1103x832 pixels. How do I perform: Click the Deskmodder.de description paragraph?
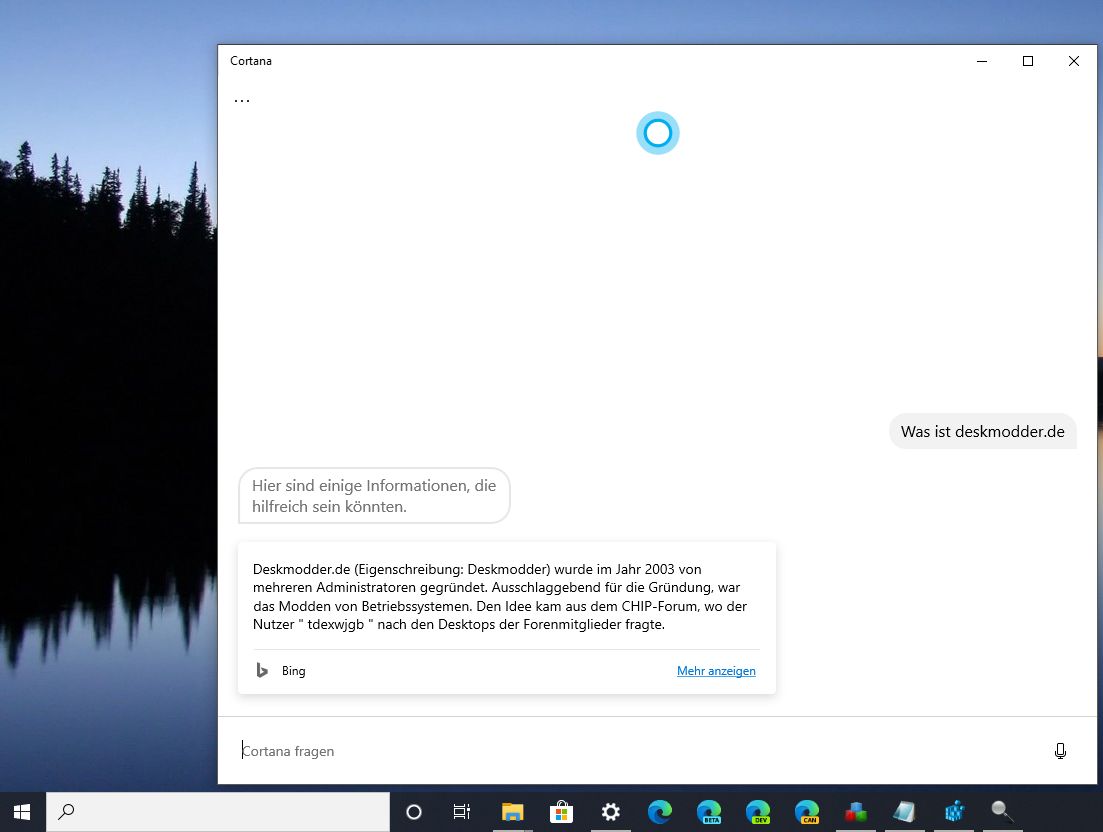click(x=499, y=596)
